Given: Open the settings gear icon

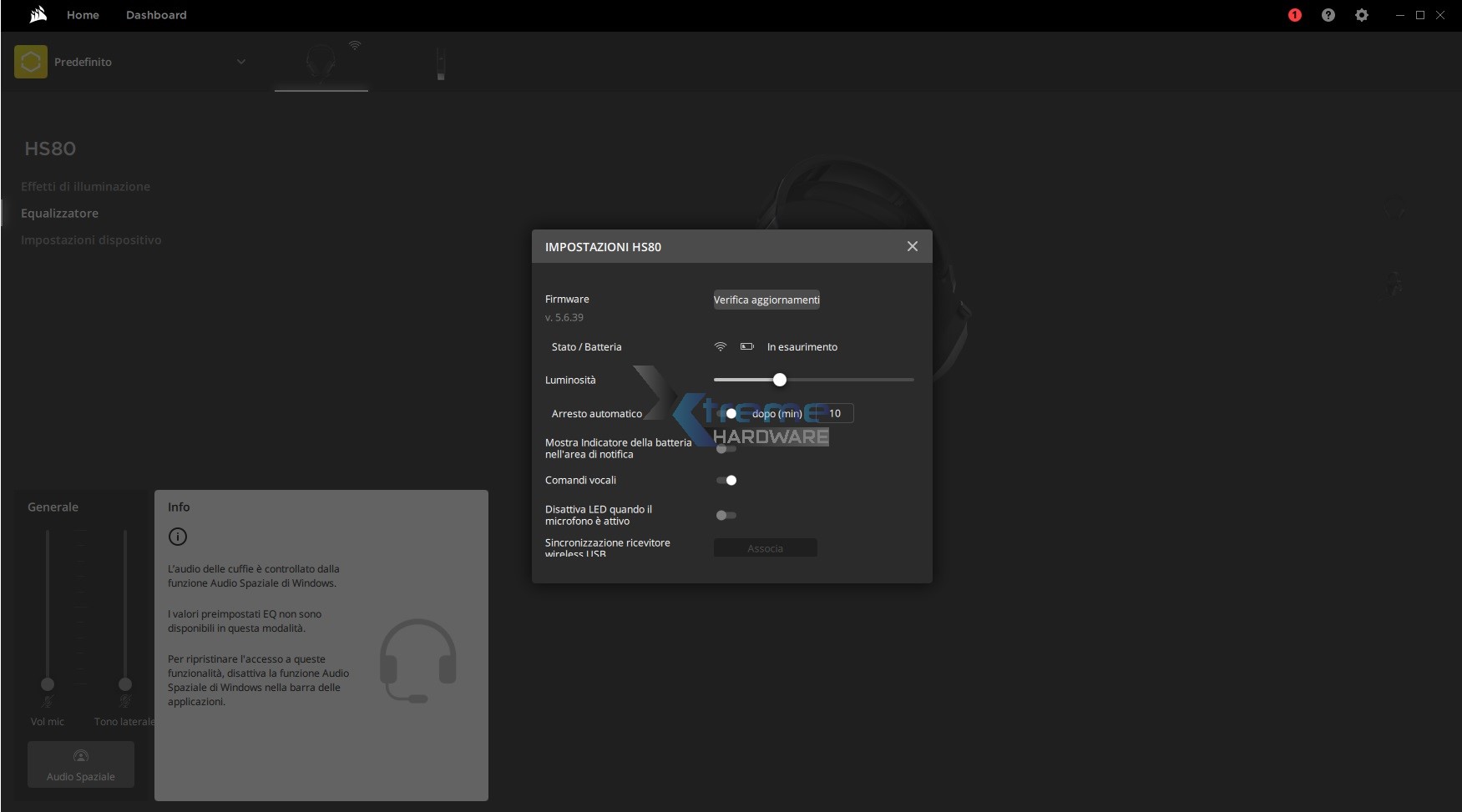Looking at the screenshot, I should (1361, 15).
